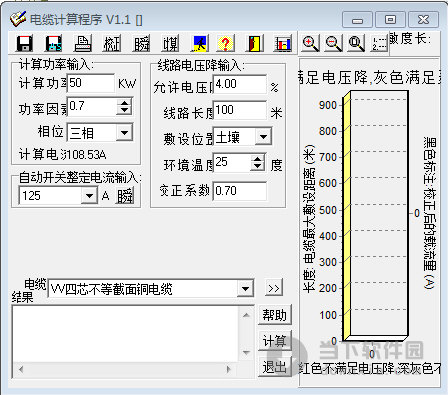Click the yellow question mark help icon
This screenshot has height=395, width=448.
pos(225,43)
